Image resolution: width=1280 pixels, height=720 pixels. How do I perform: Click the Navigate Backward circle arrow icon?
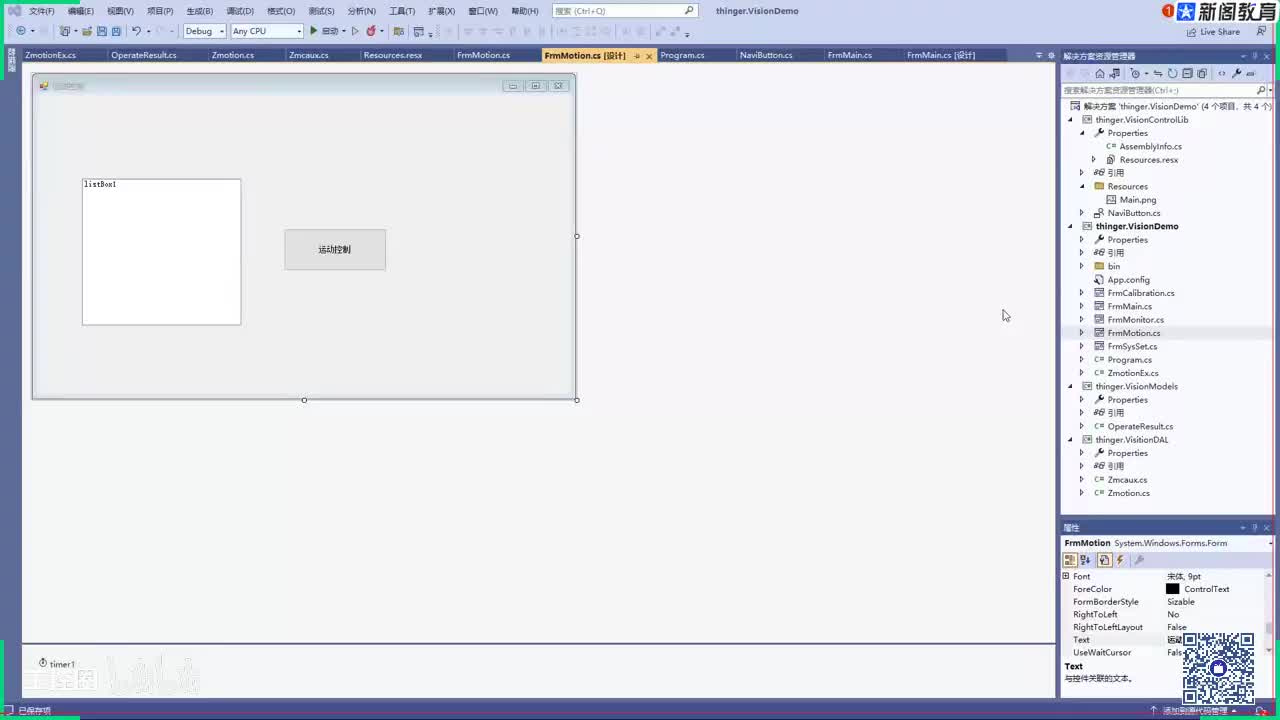(x=20, y=31)
